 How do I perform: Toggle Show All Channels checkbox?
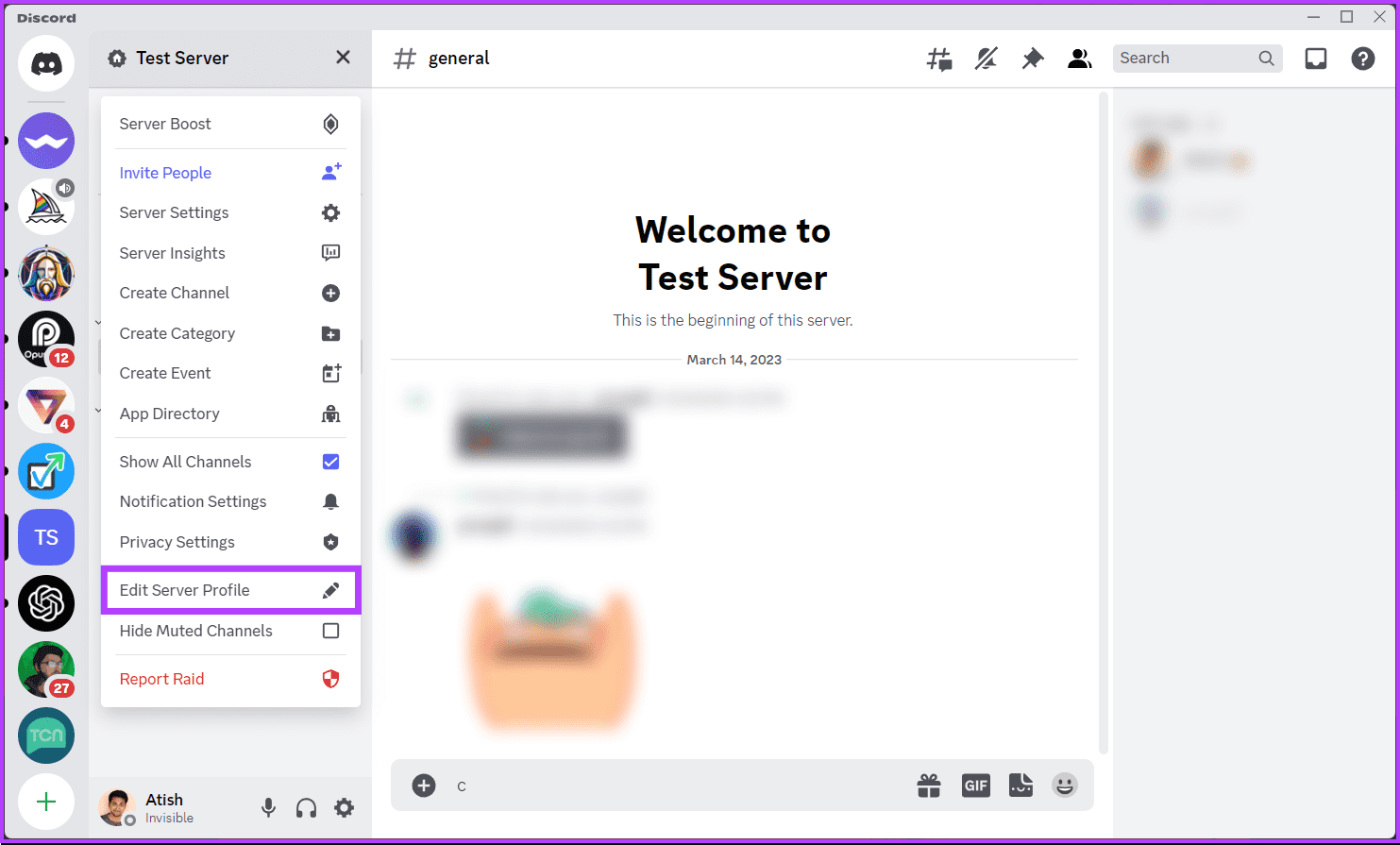tap(330, 462)
